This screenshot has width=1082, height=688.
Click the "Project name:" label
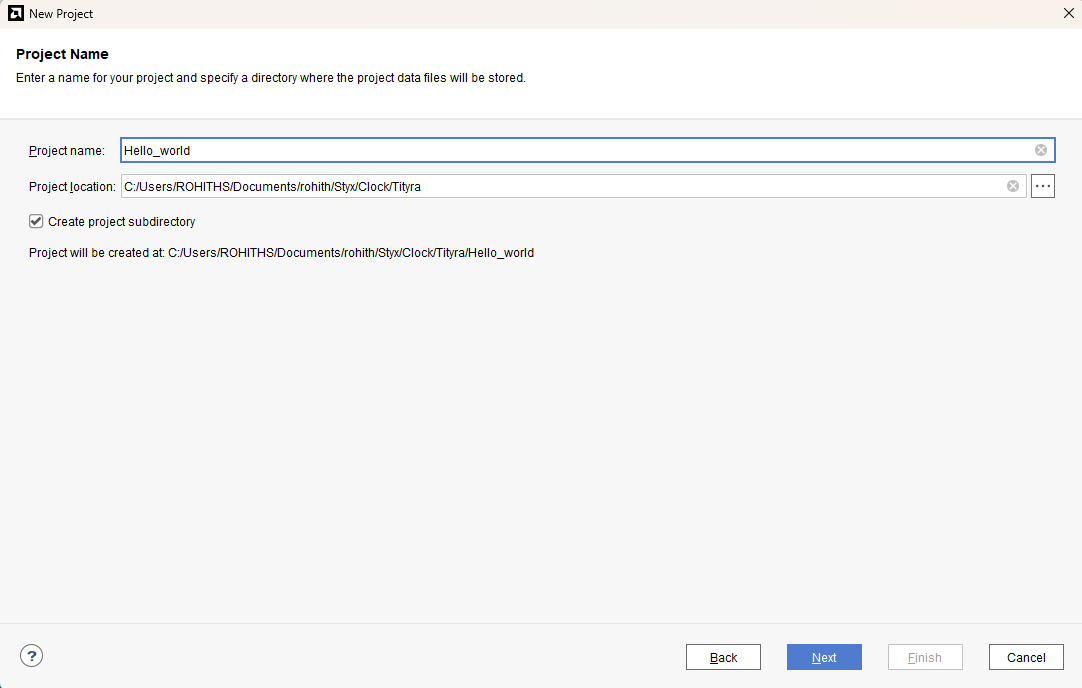pyautogui.click(x=66, y=151)
